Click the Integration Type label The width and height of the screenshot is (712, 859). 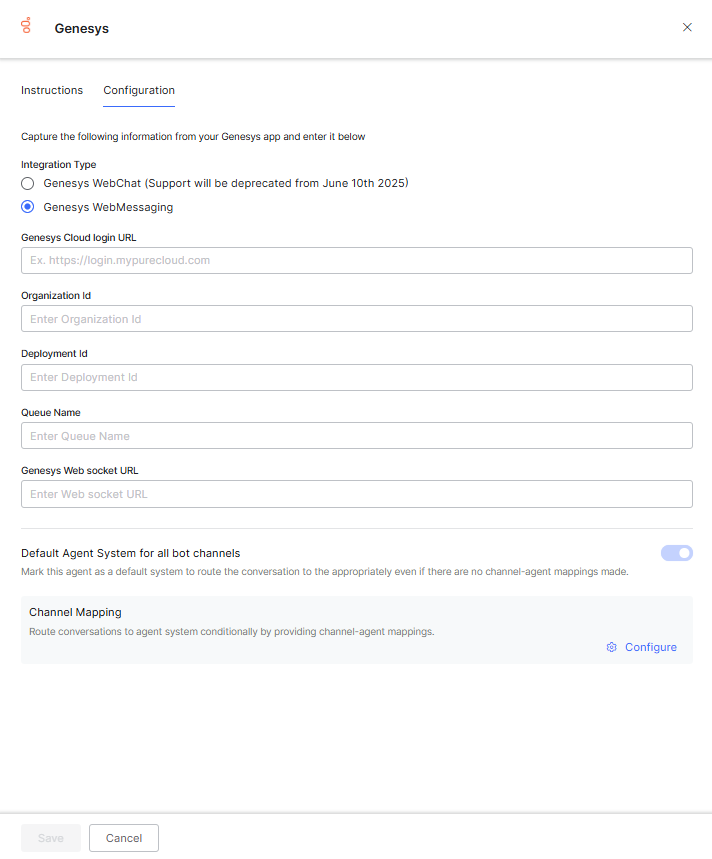click(x=58, y=164)
